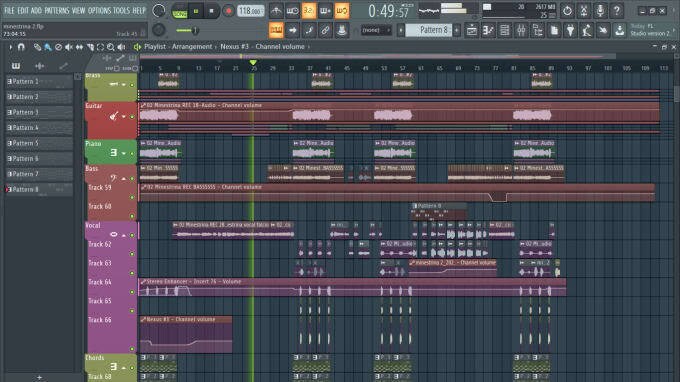680x382 pixels.
Task: Open the channel rack icon
Action: (504, 30)
